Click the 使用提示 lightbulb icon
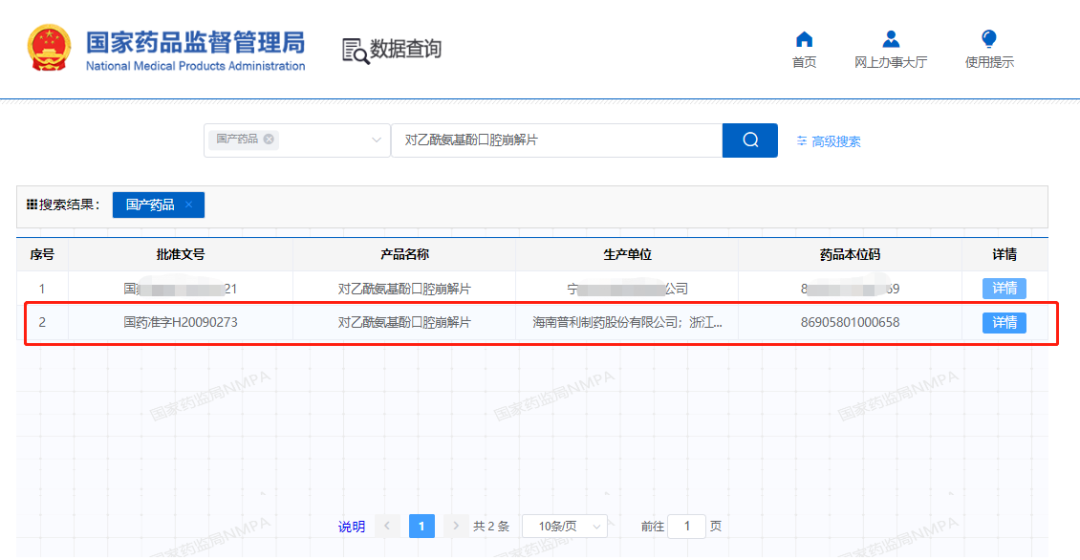 coord(989,40)
